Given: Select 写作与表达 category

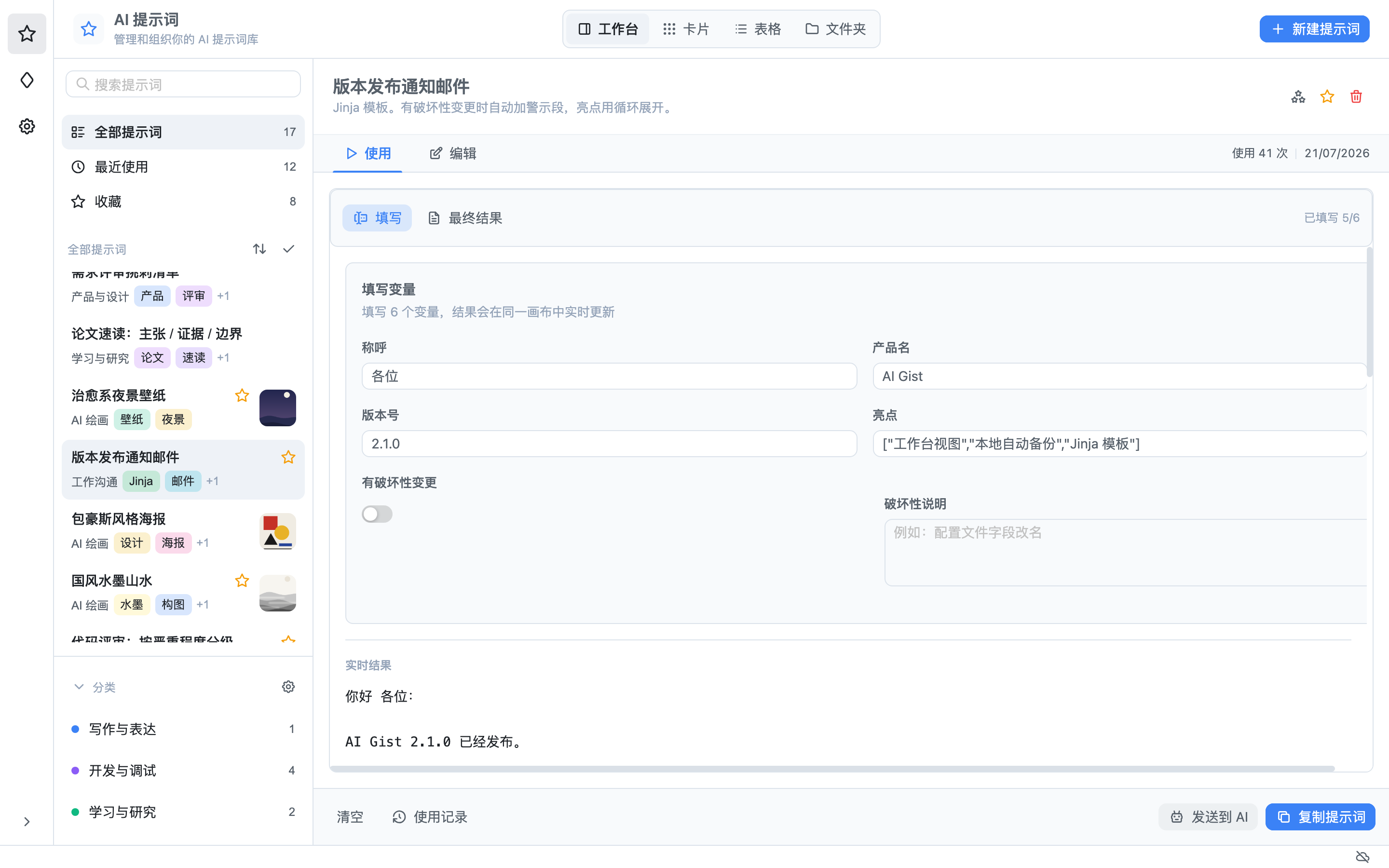Looking at the screenshot, I should tap(183, 729).
